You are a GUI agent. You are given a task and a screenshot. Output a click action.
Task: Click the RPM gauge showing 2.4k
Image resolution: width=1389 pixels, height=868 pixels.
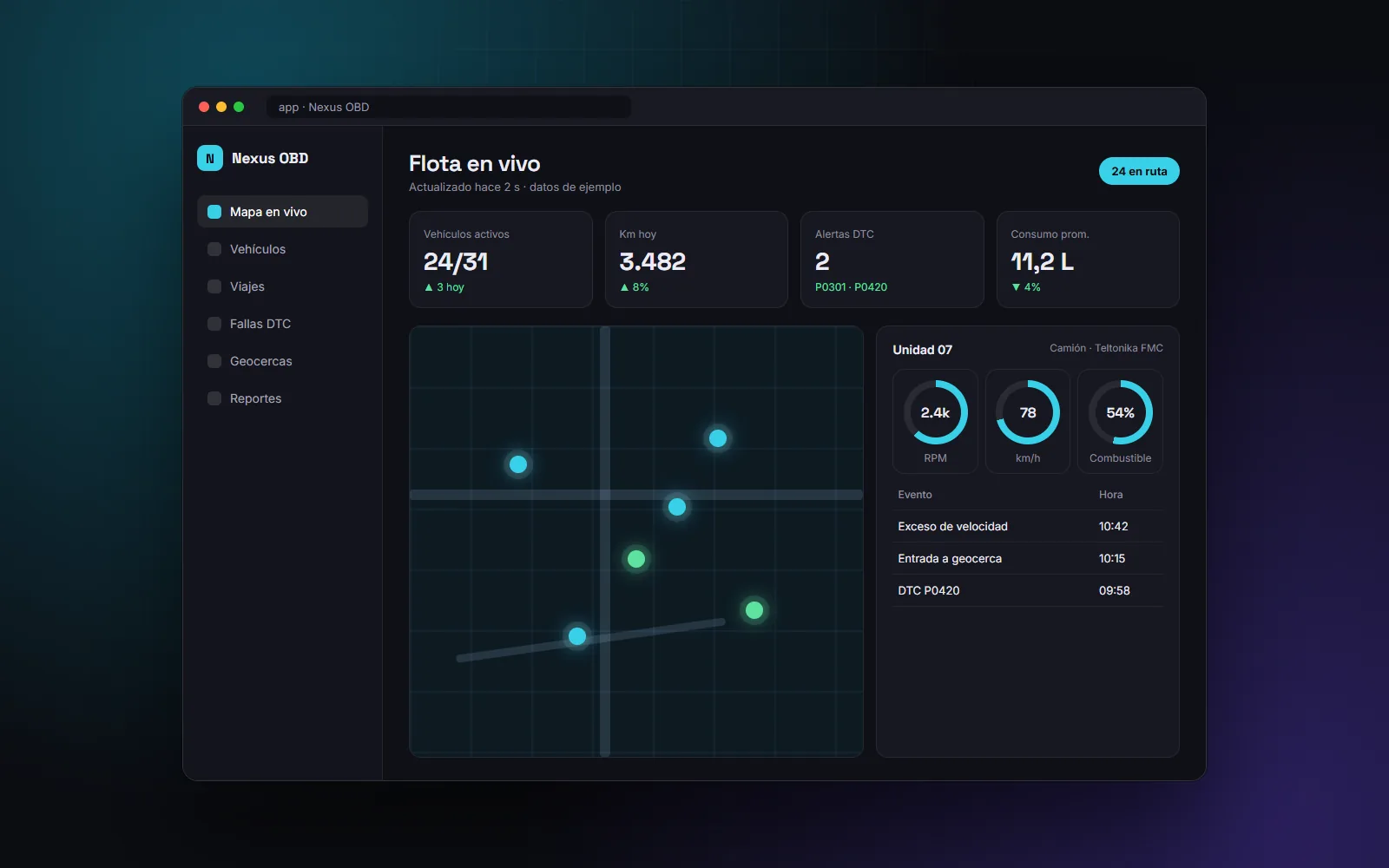pyautogui.click(x=935, y=421)
